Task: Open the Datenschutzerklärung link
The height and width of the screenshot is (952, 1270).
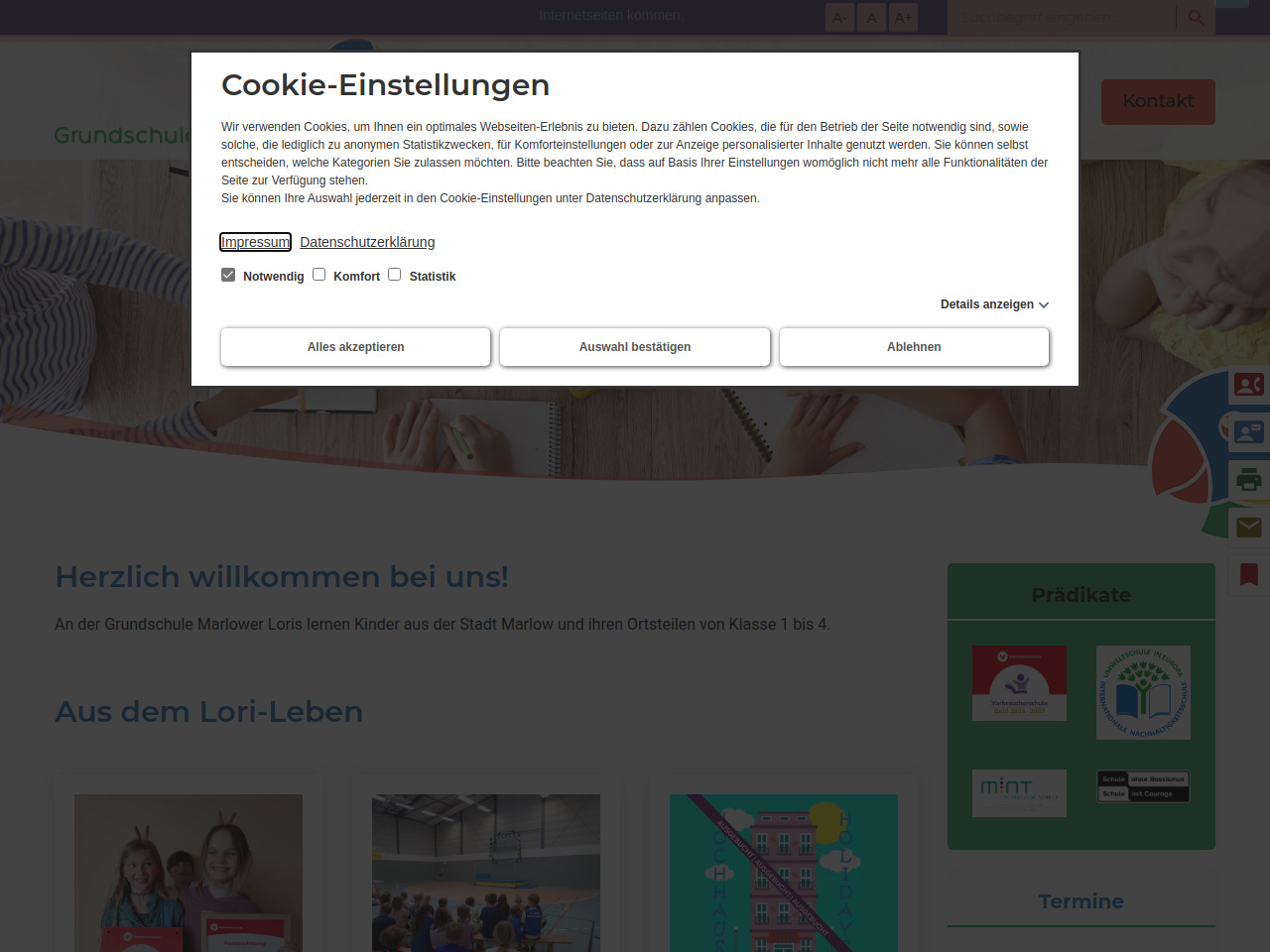Action: click(x=367, y=242)
